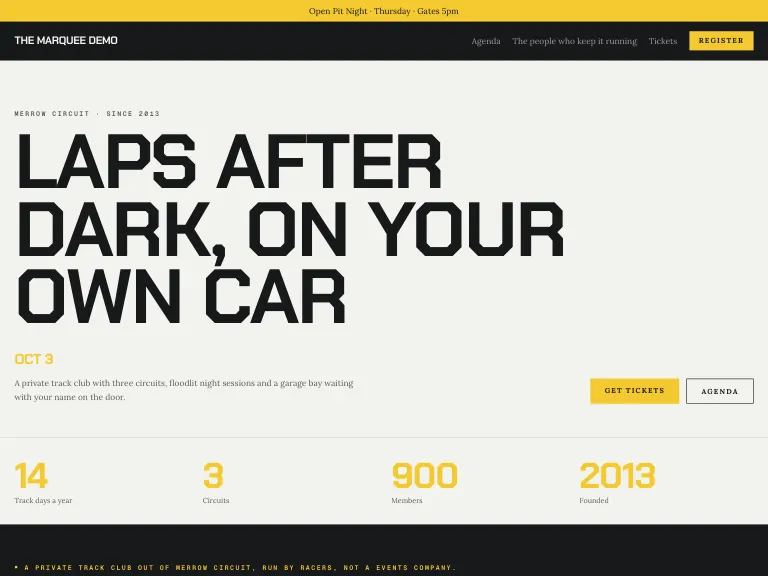Click the '900' members stat
This screenshot has width=768, height=576.
[x=424, y=476]
